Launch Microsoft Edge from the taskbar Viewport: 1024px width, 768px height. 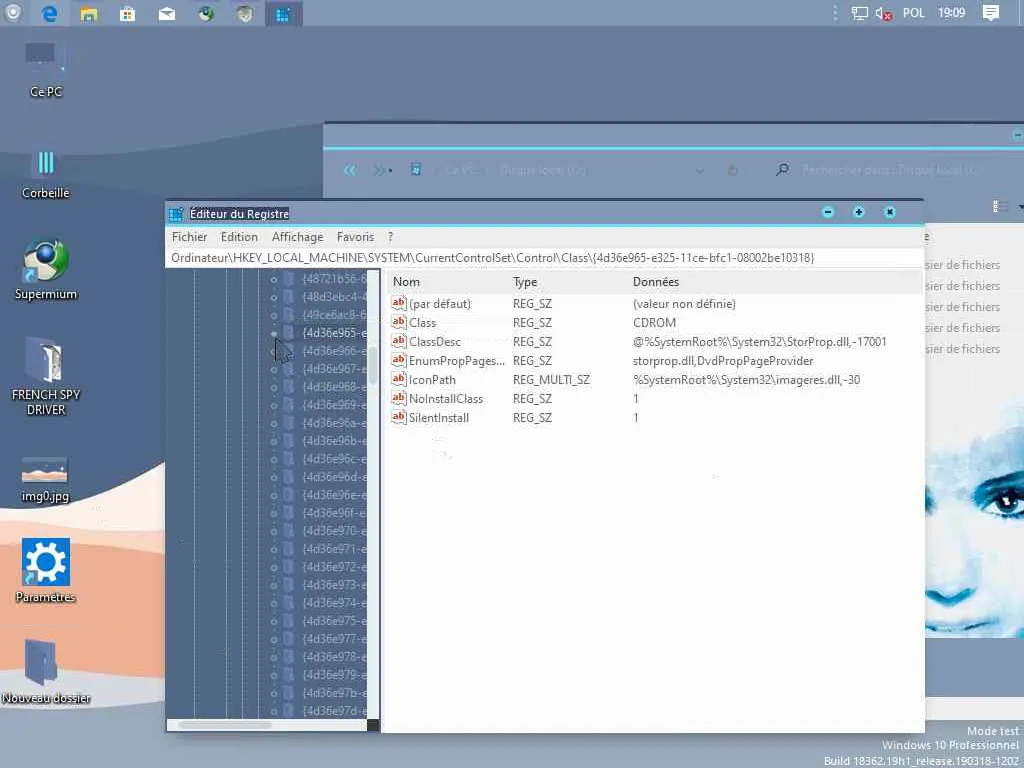coord(50,13)
